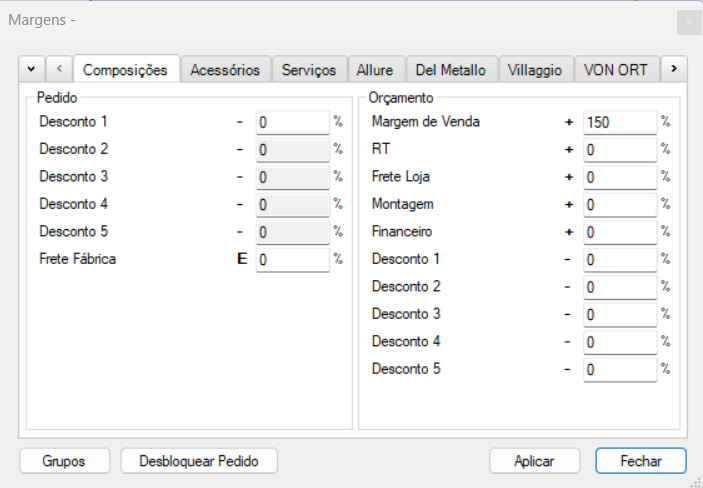The width and height of the screenshot is (703, 488).
Task: Click the Pedido Desconto 1 input field
Action: (x=292, y=122)
